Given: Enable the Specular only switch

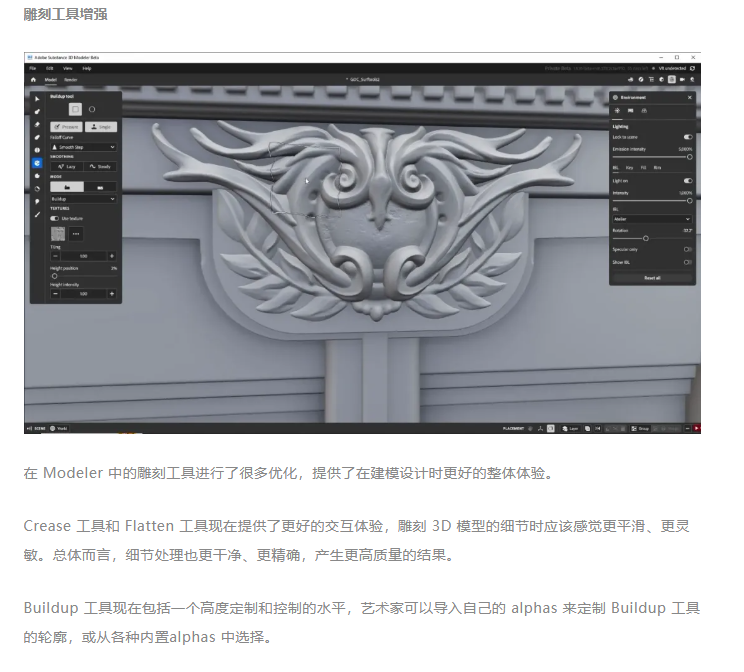Looking at the screenshot, I should (x=688, y=249).
